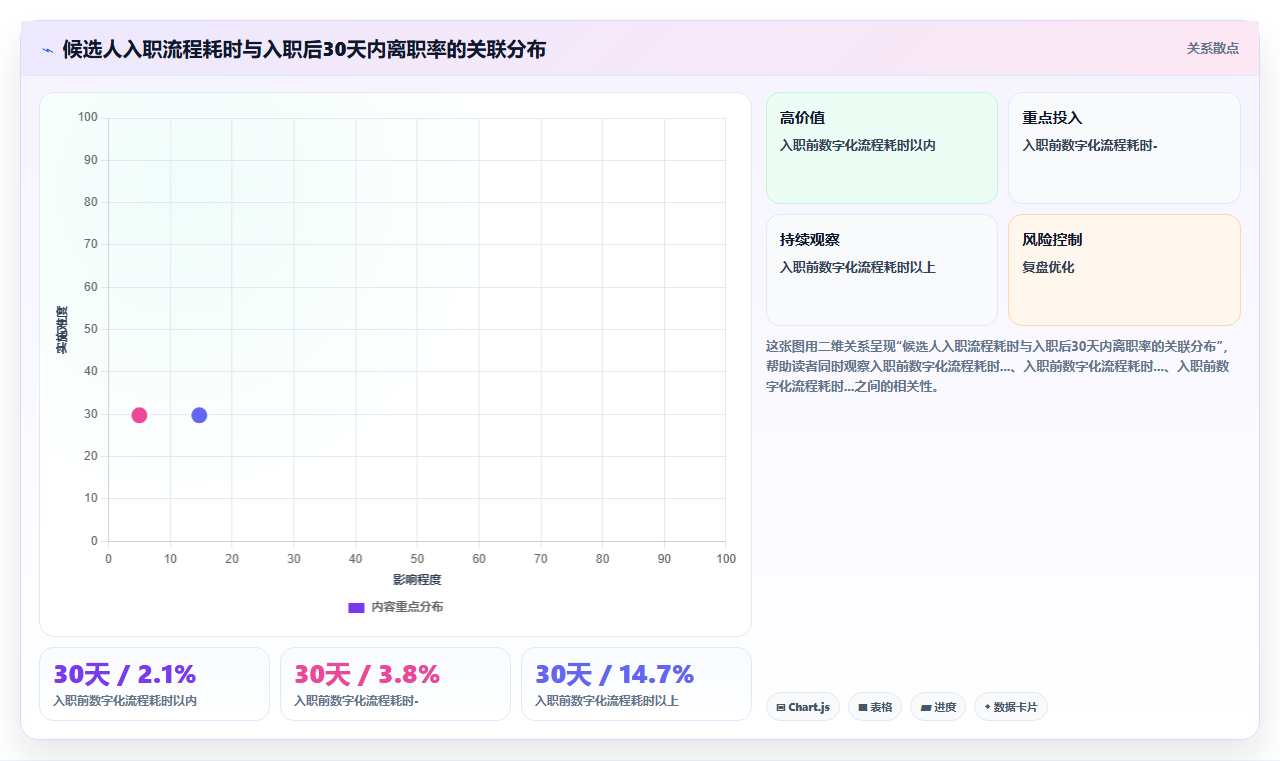Image resolution: width=1280 pixels, height=761 pixels.
Task: Click the blue scatter data point
Action: click(x=199, y=415)
